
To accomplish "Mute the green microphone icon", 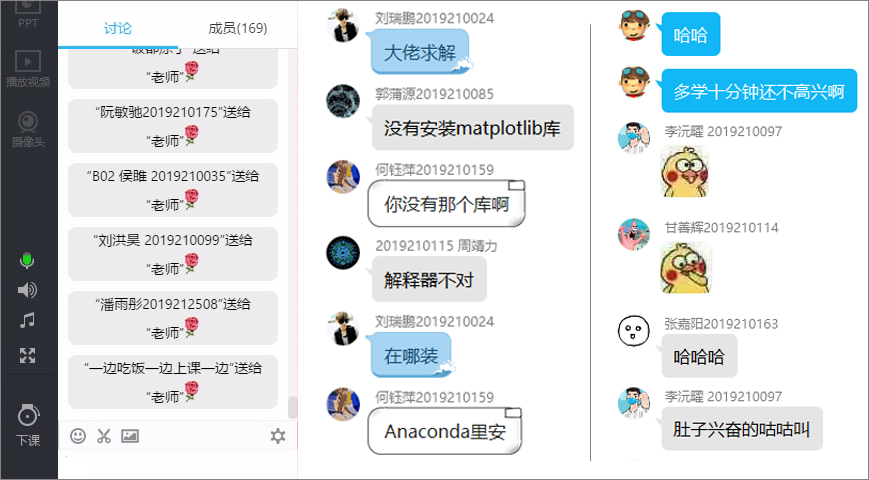I will tap(27, 261).
